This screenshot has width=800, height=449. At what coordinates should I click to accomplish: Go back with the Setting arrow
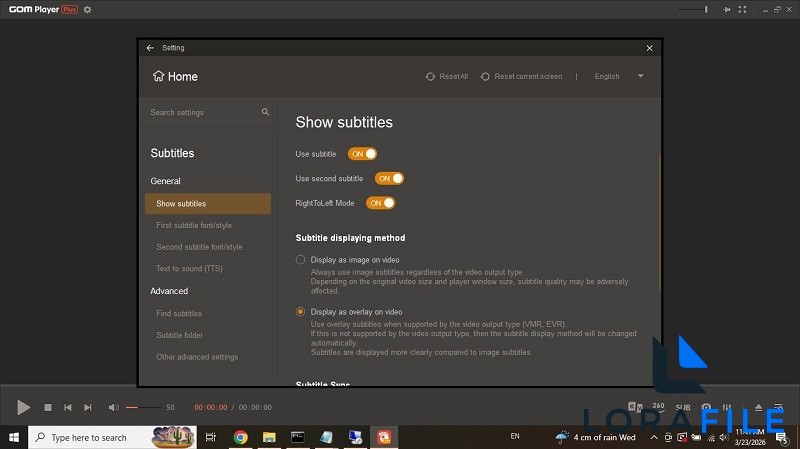(150, 47)
